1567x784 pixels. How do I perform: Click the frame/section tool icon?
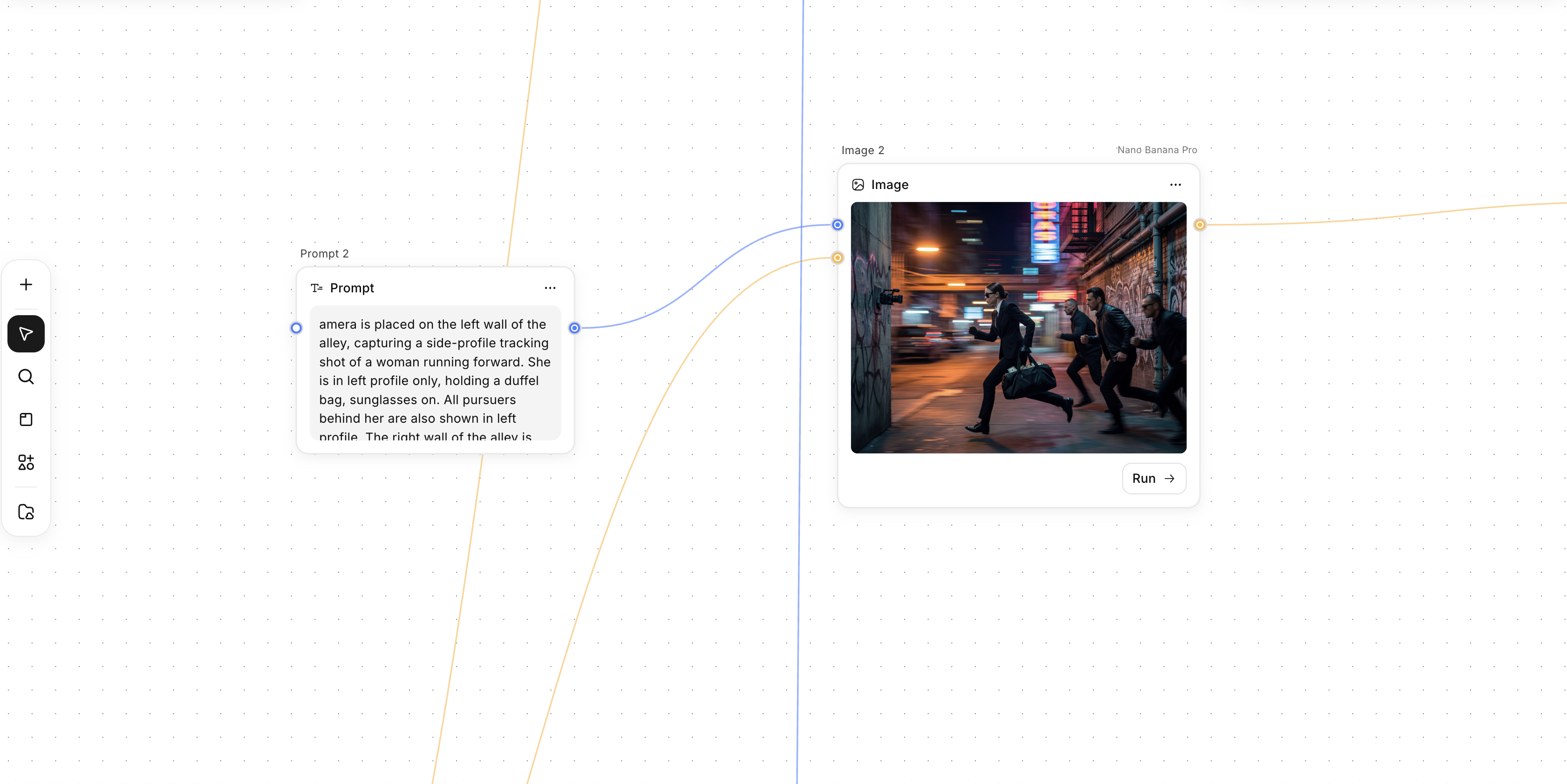[26, 419]
